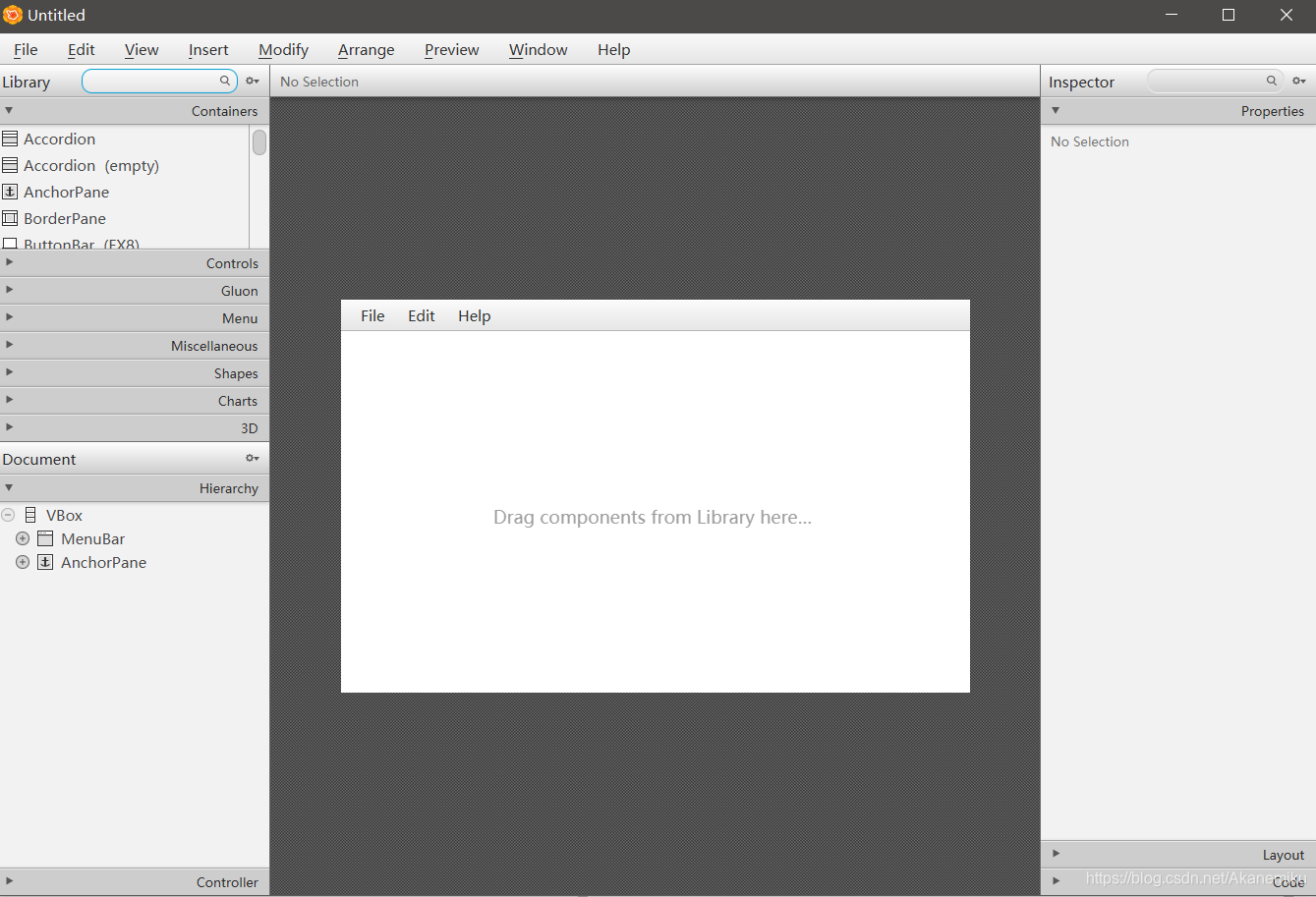Close the Scene Builder window

point(1287,15)
